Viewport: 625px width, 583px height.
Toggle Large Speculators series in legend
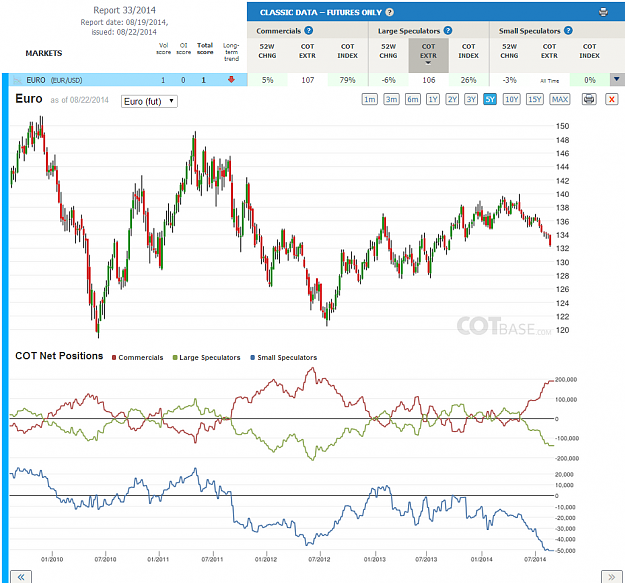coord(206,357)
